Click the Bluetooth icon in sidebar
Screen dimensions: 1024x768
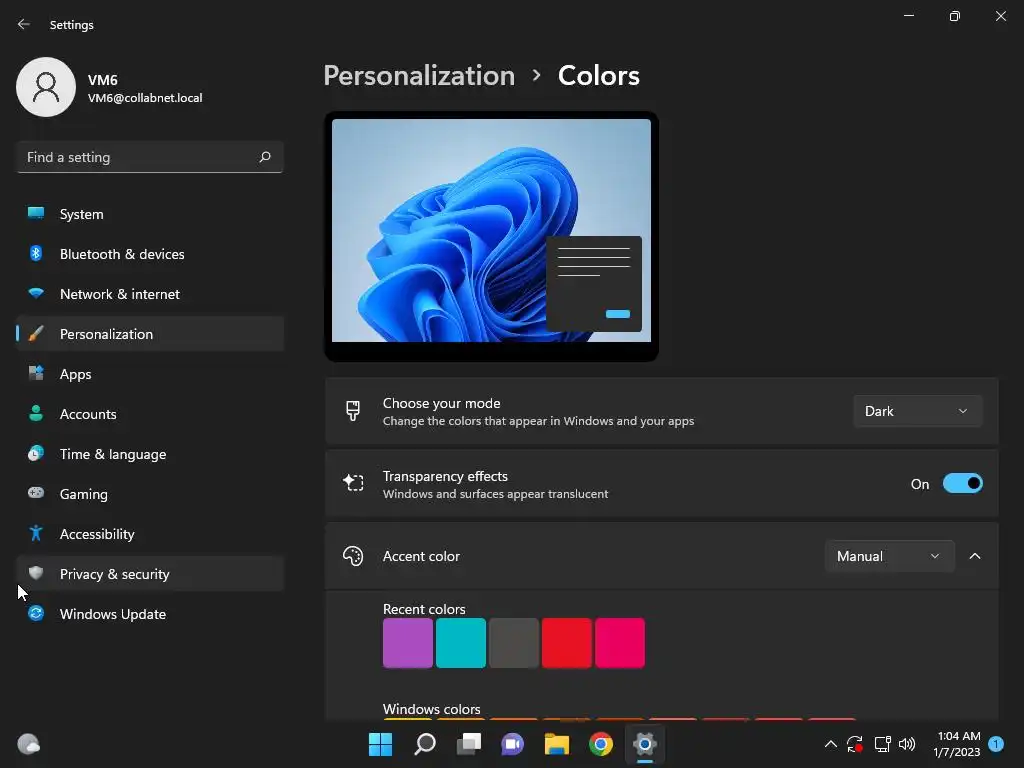(x=36, y=253)
